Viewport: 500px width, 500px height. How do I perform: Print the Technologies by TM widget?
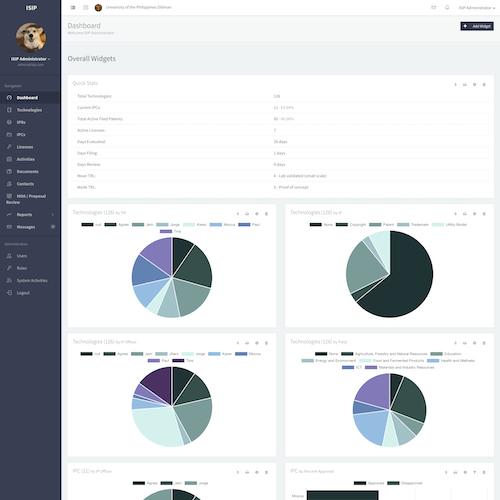[247, 214]
